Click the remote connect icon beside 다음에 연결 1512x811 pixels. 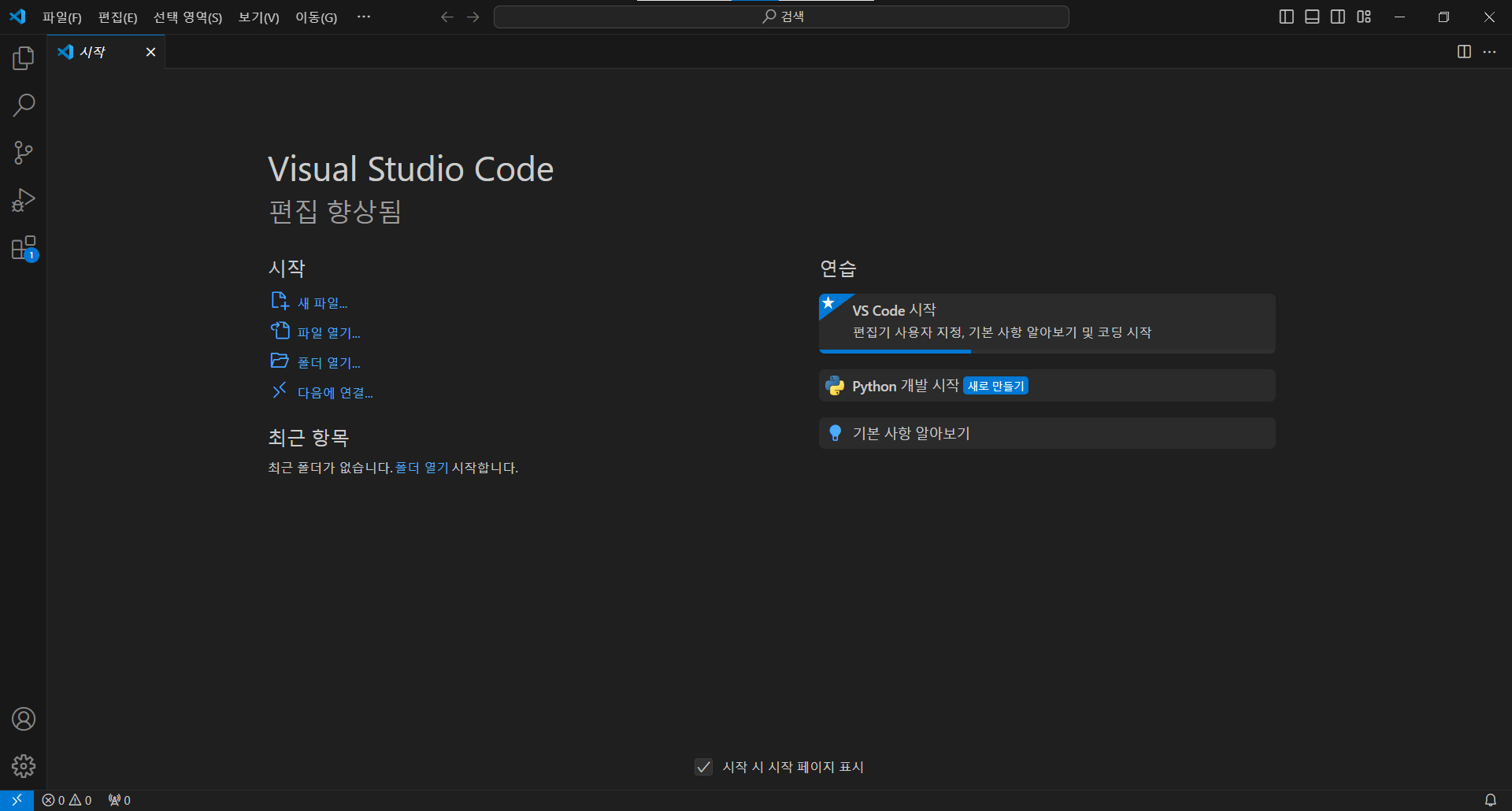[280, 391]
